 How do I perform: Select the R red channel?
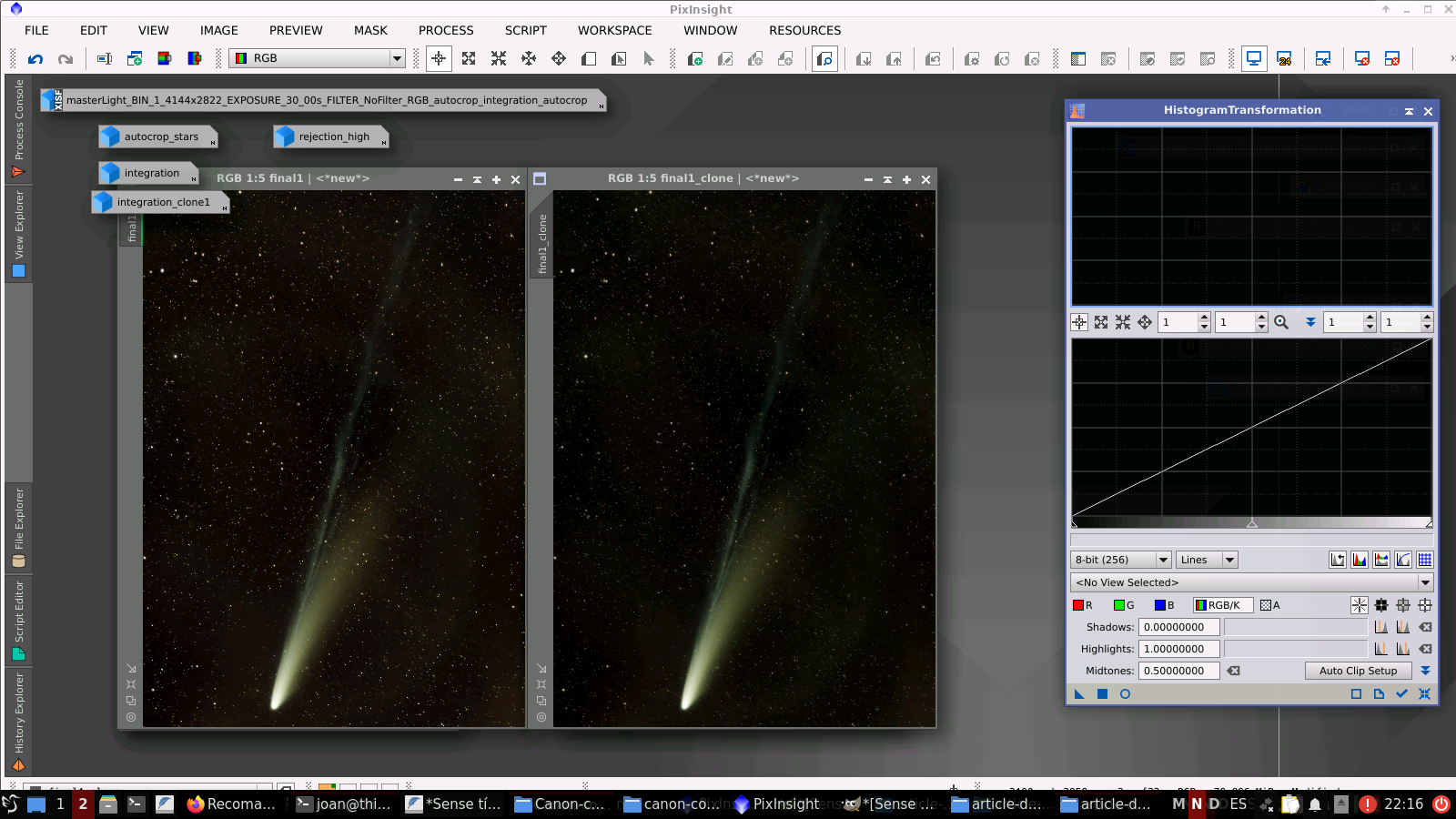(x=1083, y=605)
